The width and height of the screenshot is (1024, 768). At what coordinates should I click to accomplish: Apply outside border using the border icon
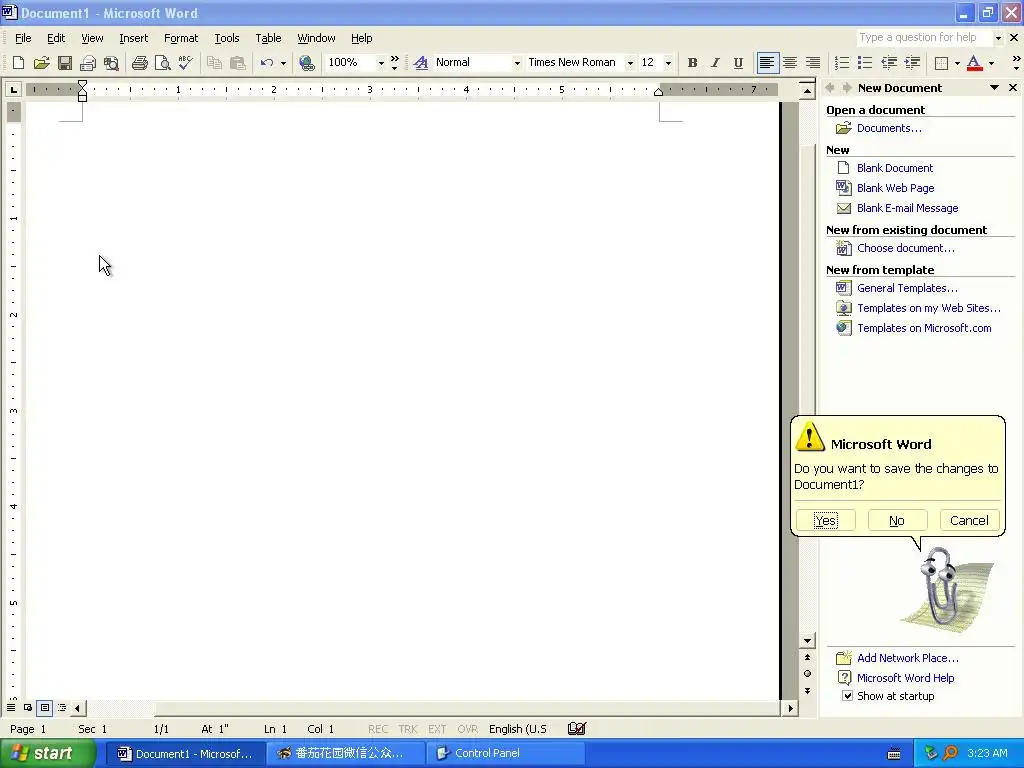pos(941,63)
